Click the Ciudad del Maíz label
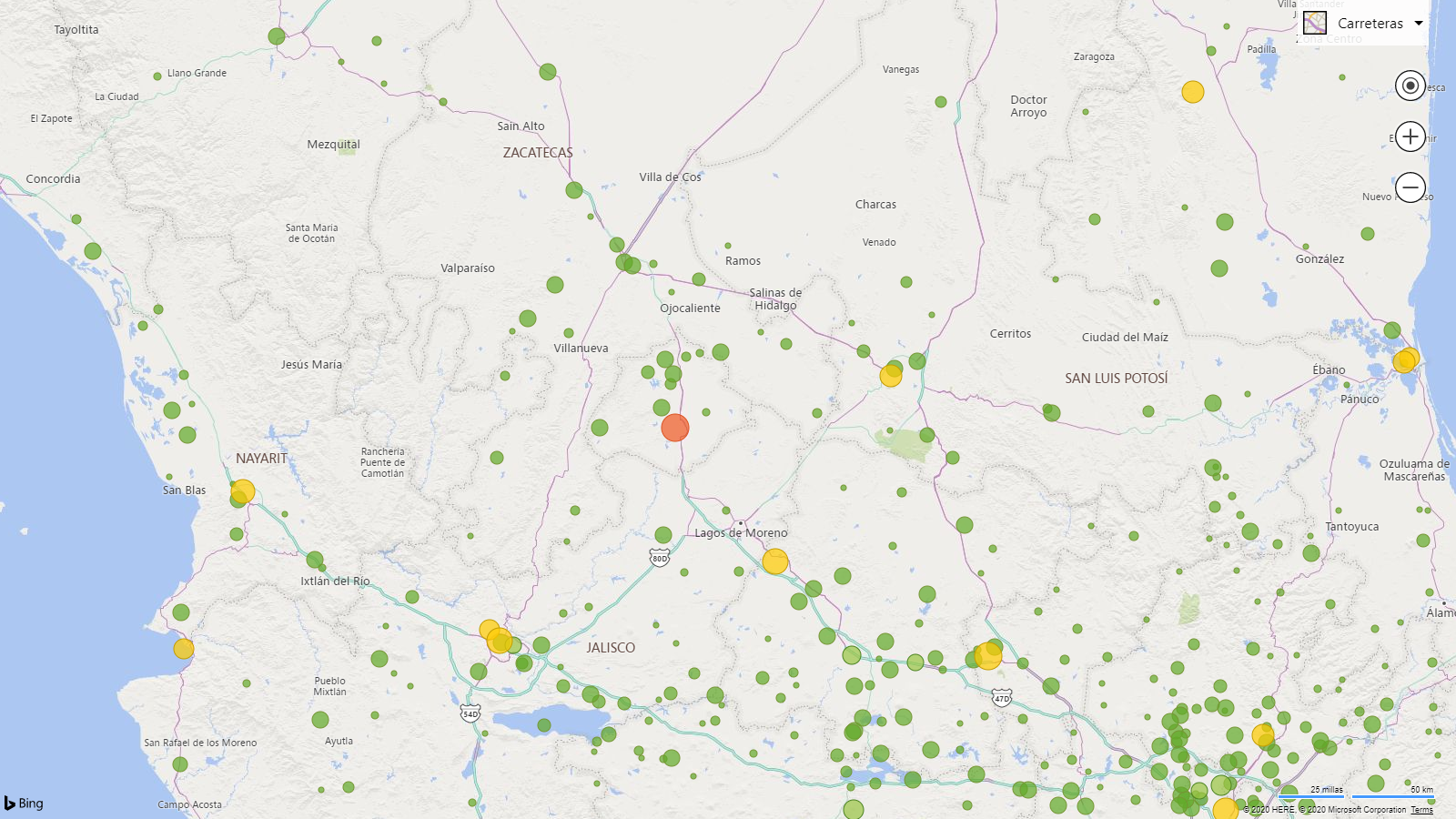1456x819 pixels. click(x=1126, y=338)
